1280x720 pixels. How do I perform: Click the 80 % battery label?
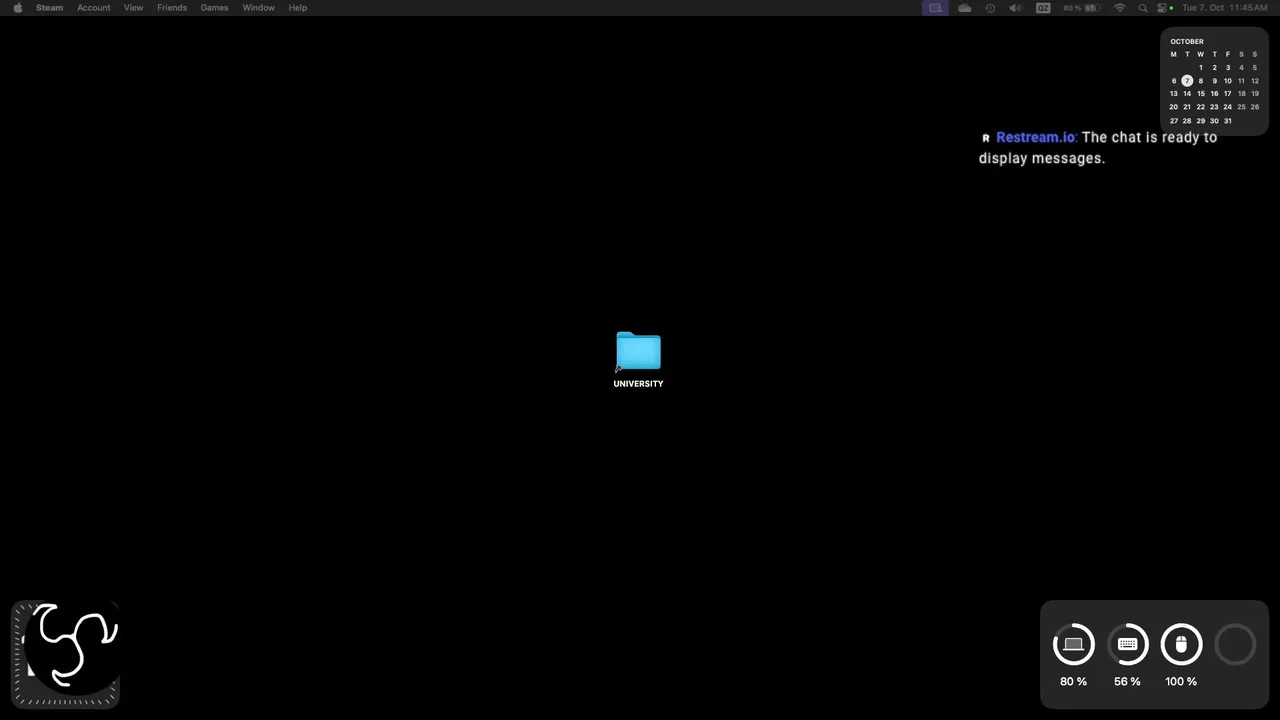[x=1074, y=682]
